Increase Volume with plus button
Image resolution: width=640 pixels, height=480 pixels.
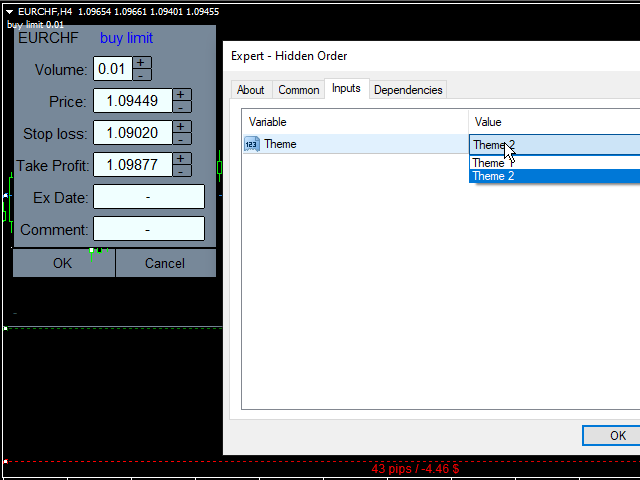(142, 63)
